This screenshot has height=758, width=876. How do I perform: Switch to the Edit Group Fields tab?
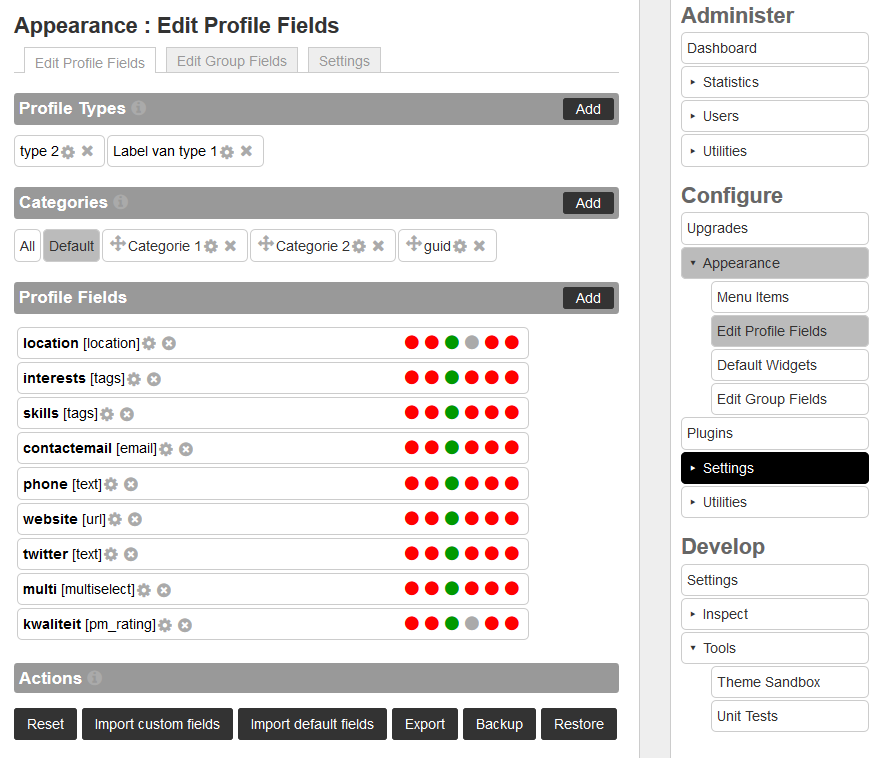point(232,61)
